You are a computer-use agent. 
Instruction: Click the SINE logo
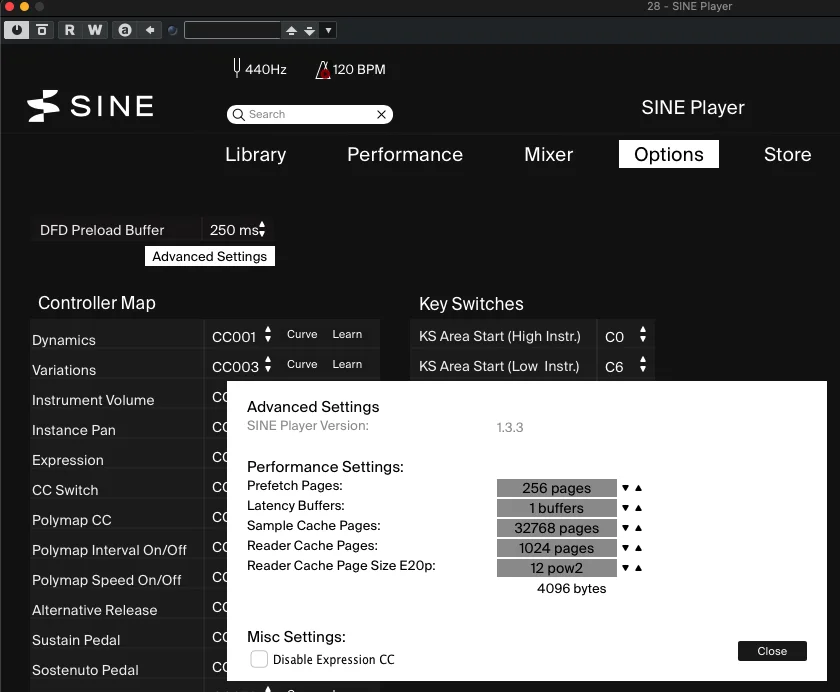click(x=91, y=106)
